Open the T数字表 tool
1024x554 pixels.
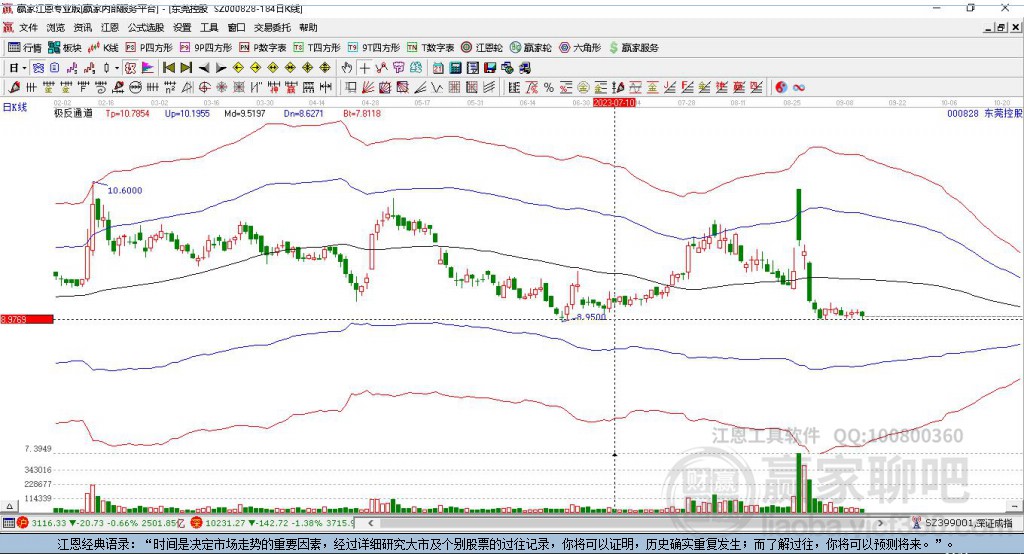pyautogui.click(x=430, y=48)
